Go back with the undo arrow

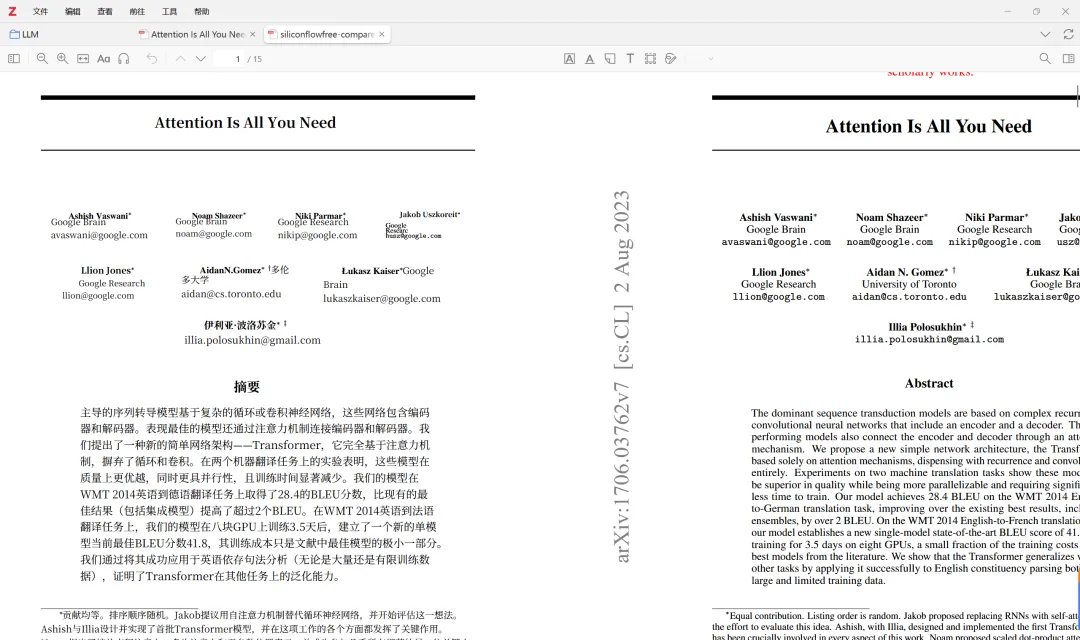click(152, 59)
